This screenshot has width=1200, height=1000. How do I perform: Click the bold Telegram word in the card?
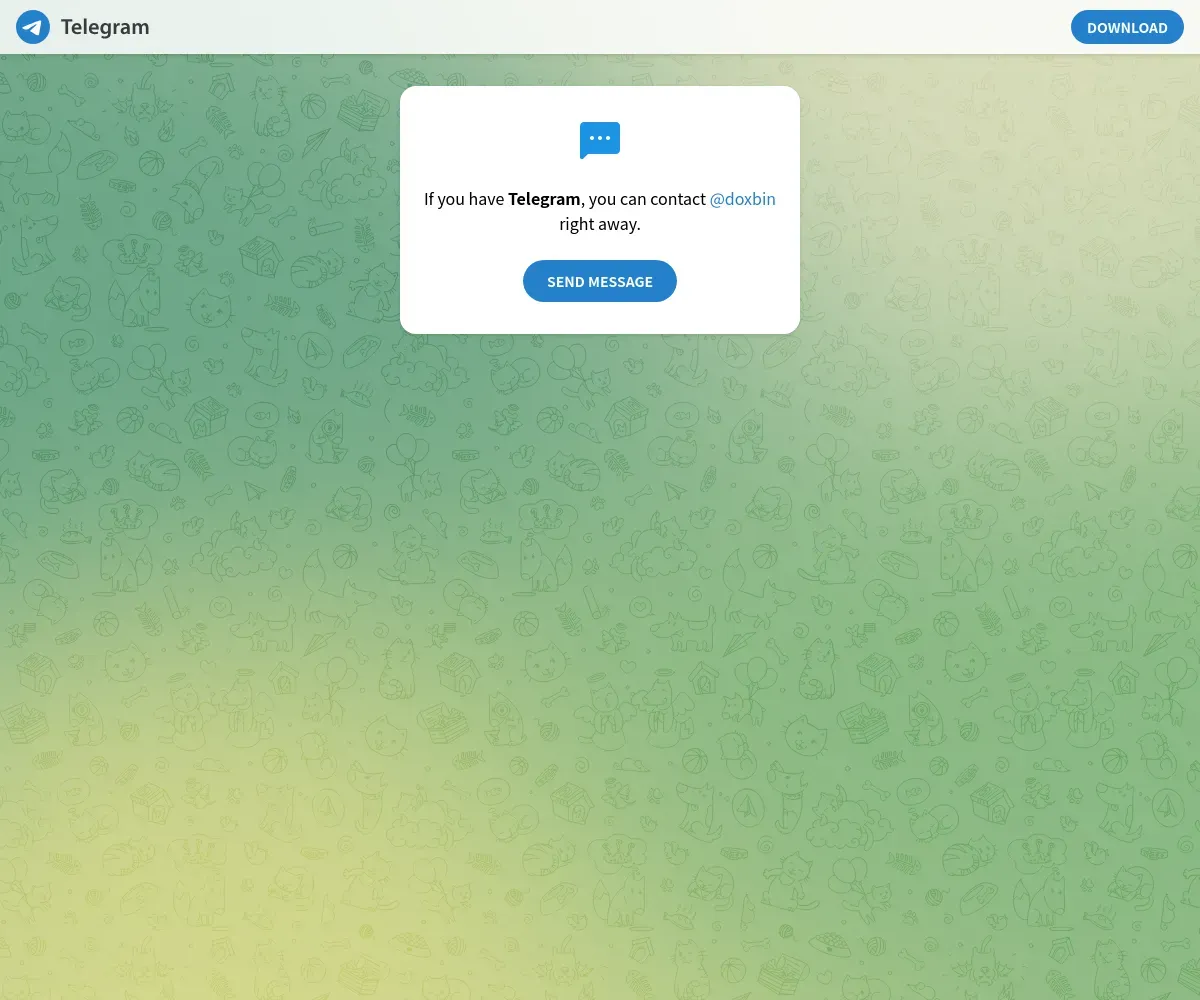(x=544, y=199)
